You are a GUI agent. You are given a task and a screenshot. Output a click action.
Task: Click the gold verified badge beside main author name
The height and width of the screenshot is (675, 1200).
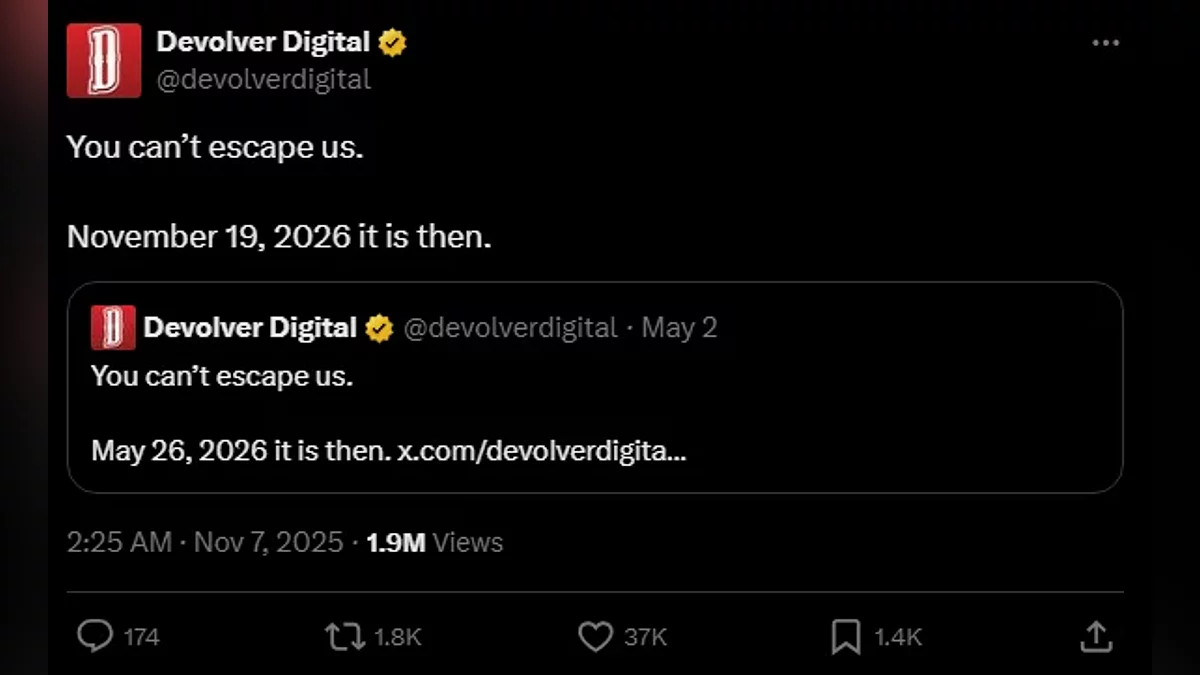pyautogui.click(x=392, y=43)
